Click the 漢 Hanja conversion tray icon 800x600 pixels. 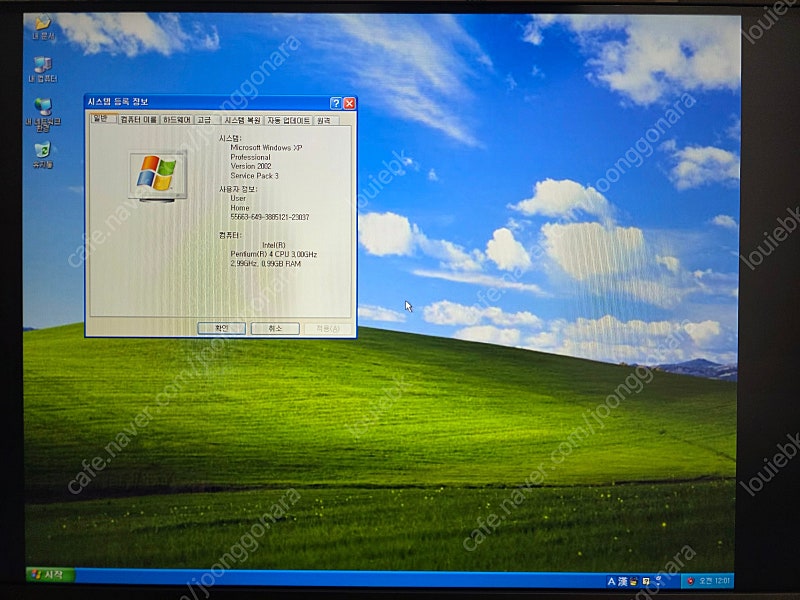click(622, 581)
